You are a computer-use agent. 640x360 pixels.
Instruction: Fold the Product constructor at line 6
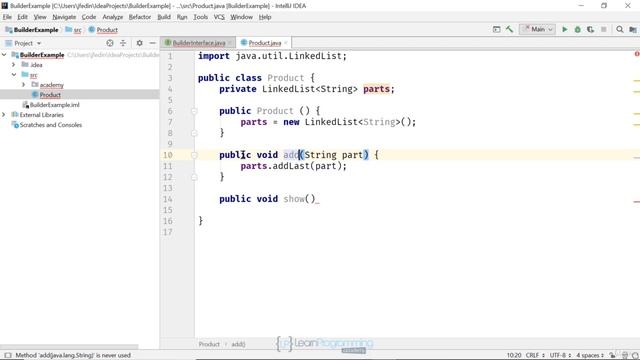[194, 111]
